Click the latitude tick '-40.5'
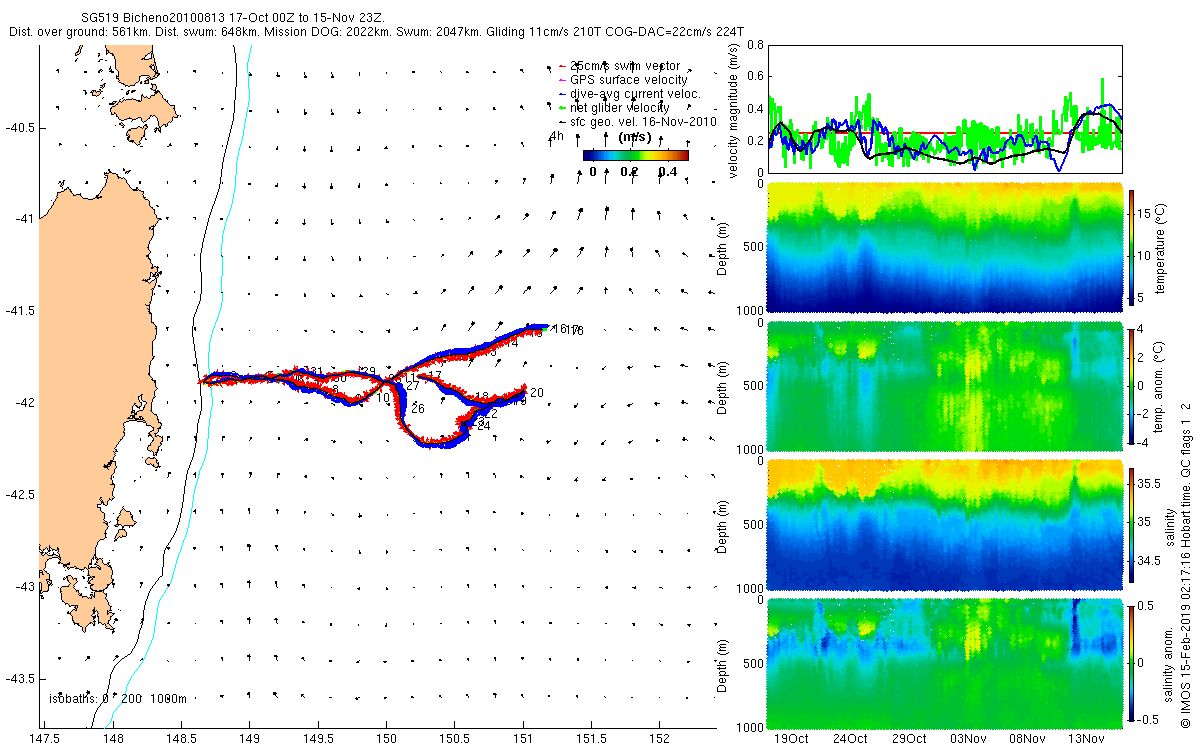The height and width of the screenshot is (750, 1200). coord(20,127)
